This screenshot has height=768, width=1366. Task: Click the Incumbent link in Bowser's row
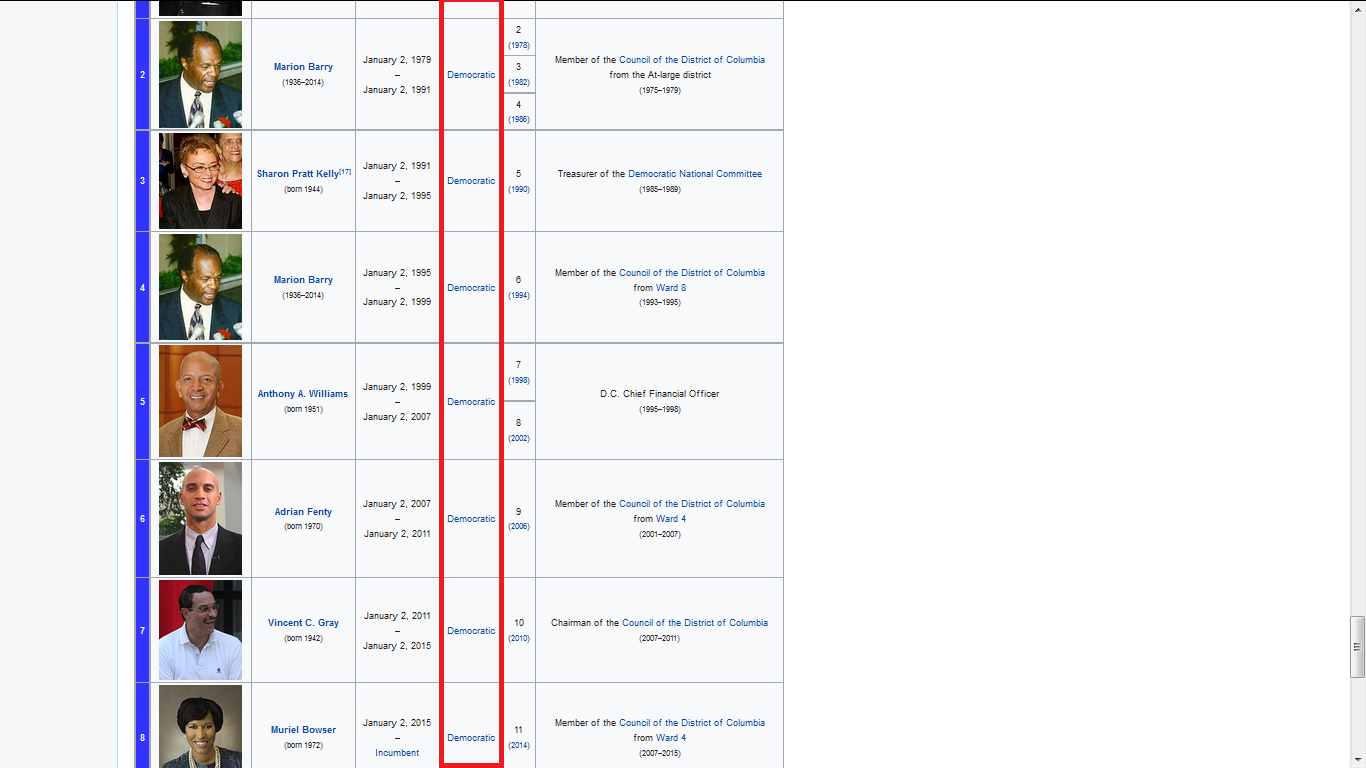point(397,753)
